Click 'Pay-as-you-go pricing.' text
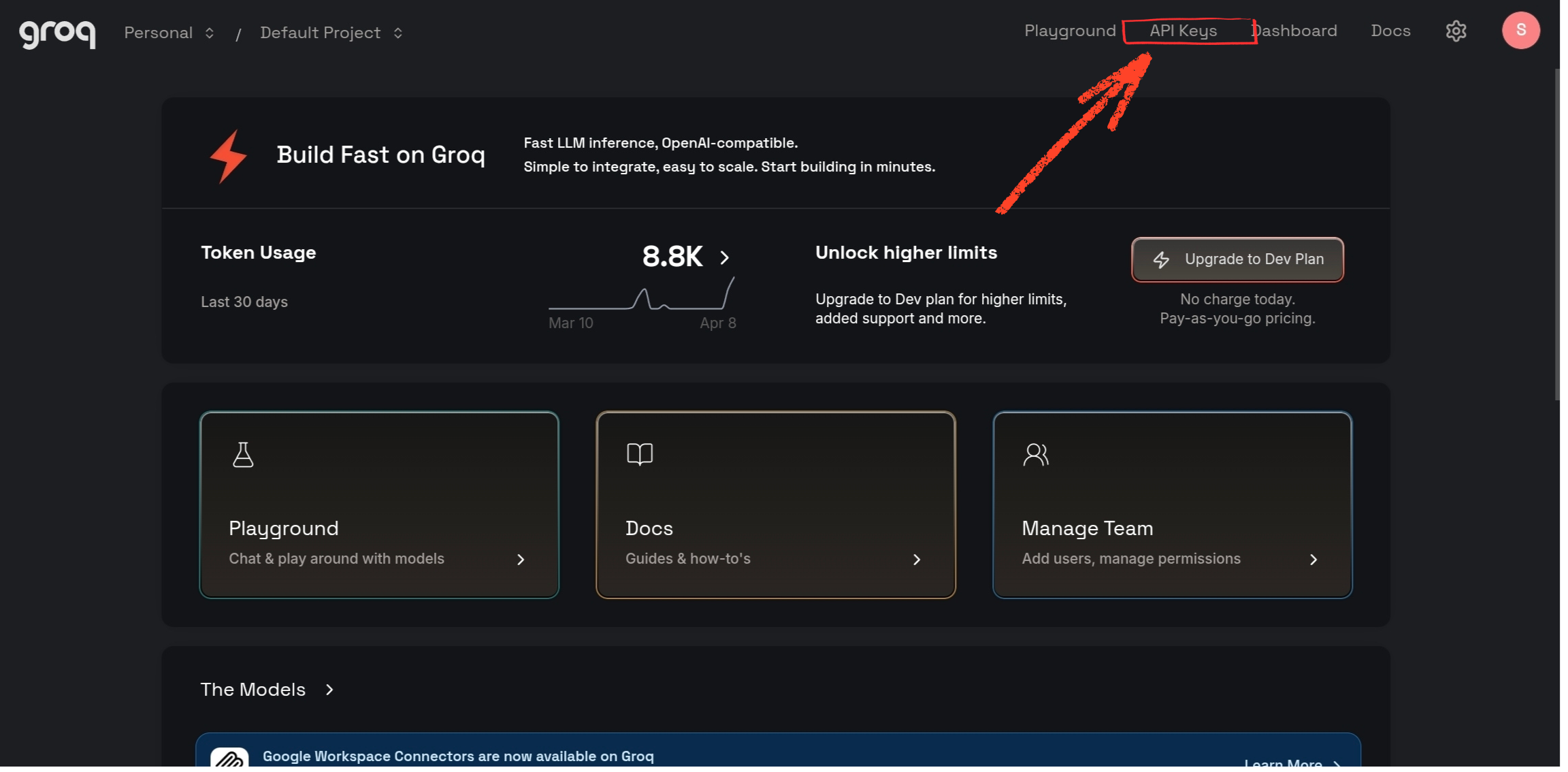 [x=1237, y=319]
